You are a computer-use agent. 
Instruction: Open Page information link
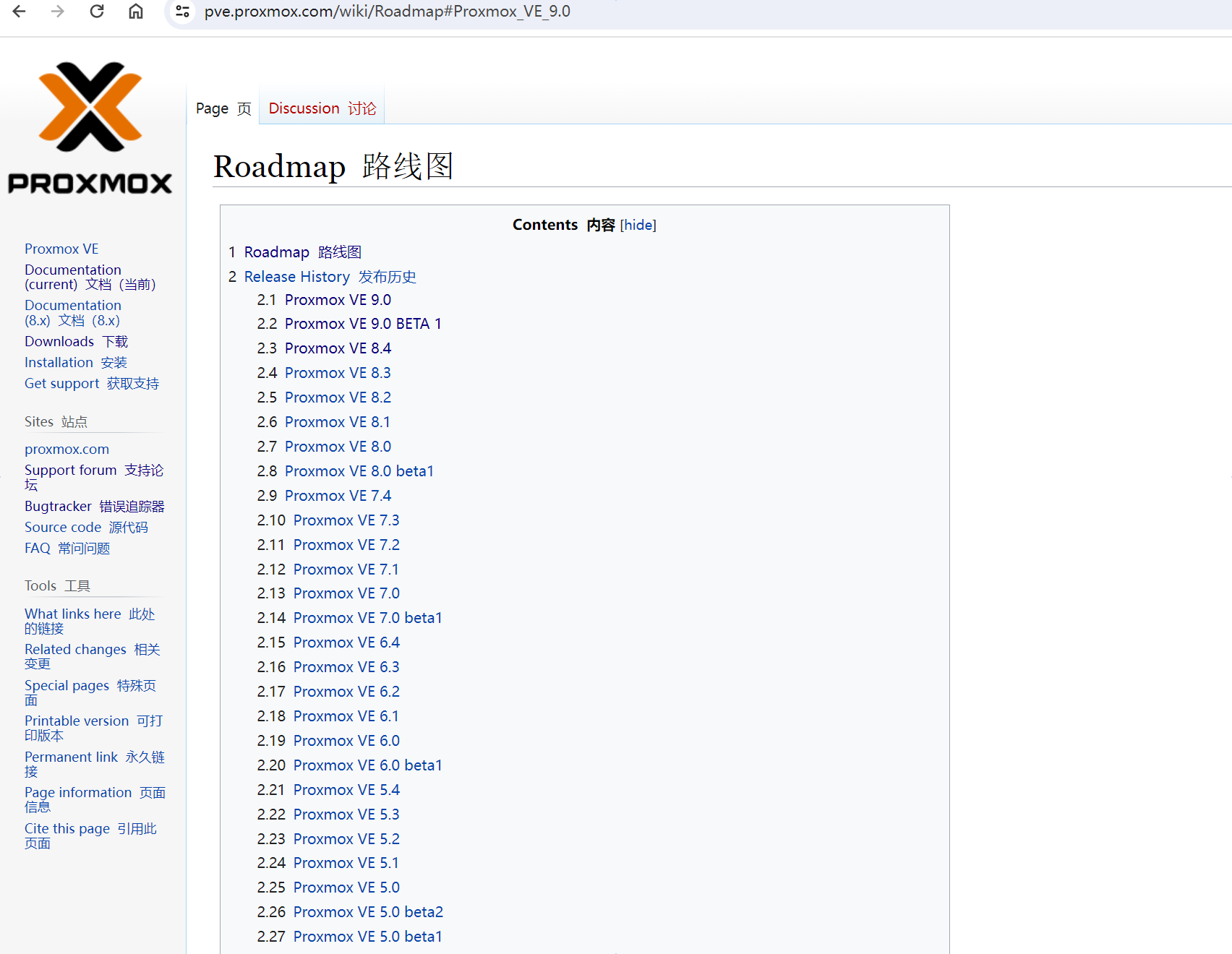(x=95, y=799)
